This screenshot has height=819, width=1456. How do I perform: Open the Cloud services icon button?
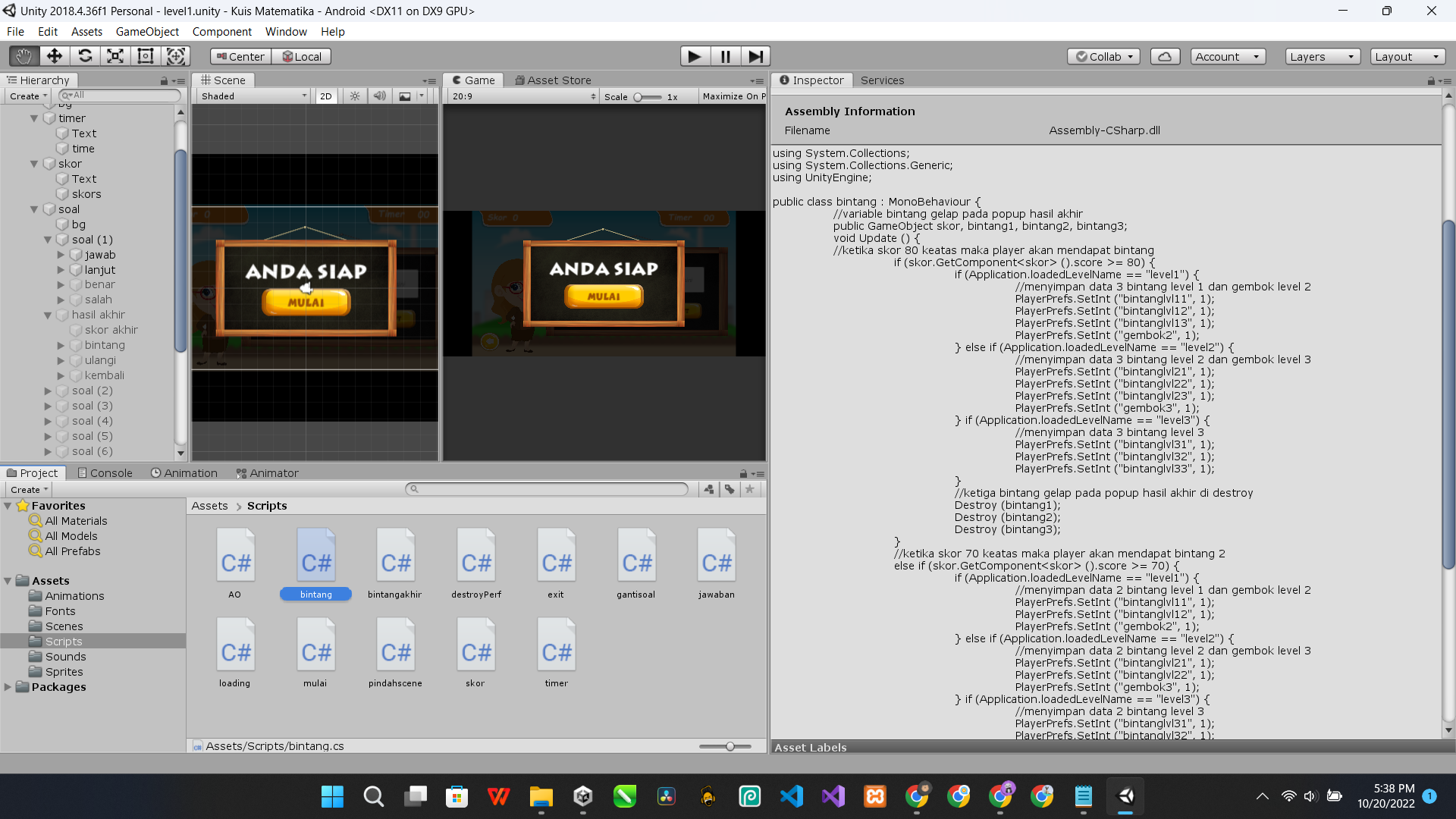1165,56
